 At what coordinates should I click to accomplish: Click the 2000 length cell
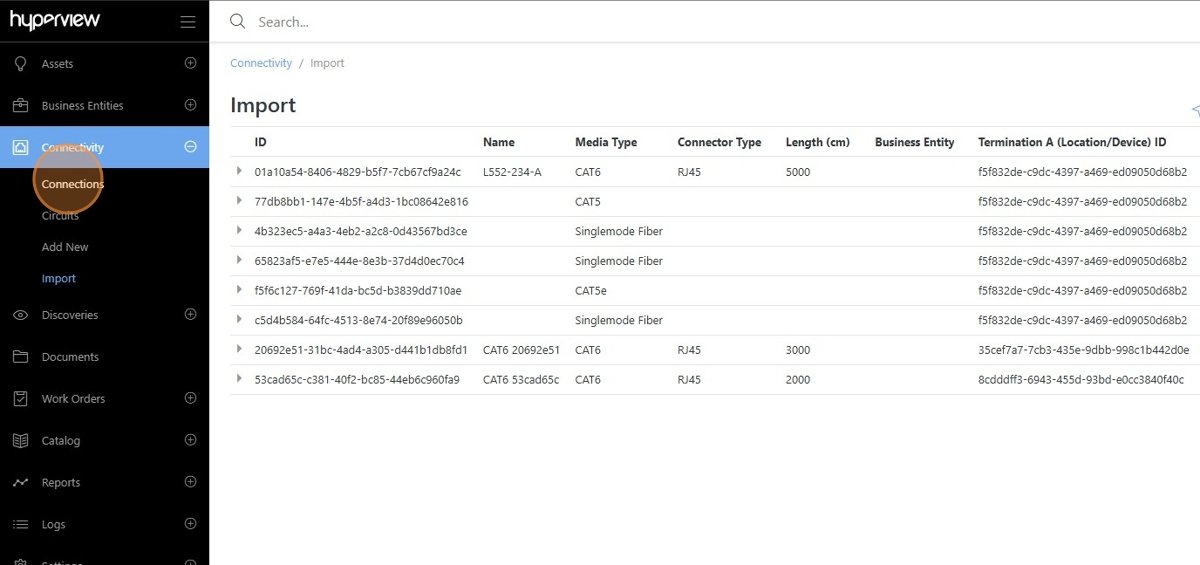[x=798, y=380]
